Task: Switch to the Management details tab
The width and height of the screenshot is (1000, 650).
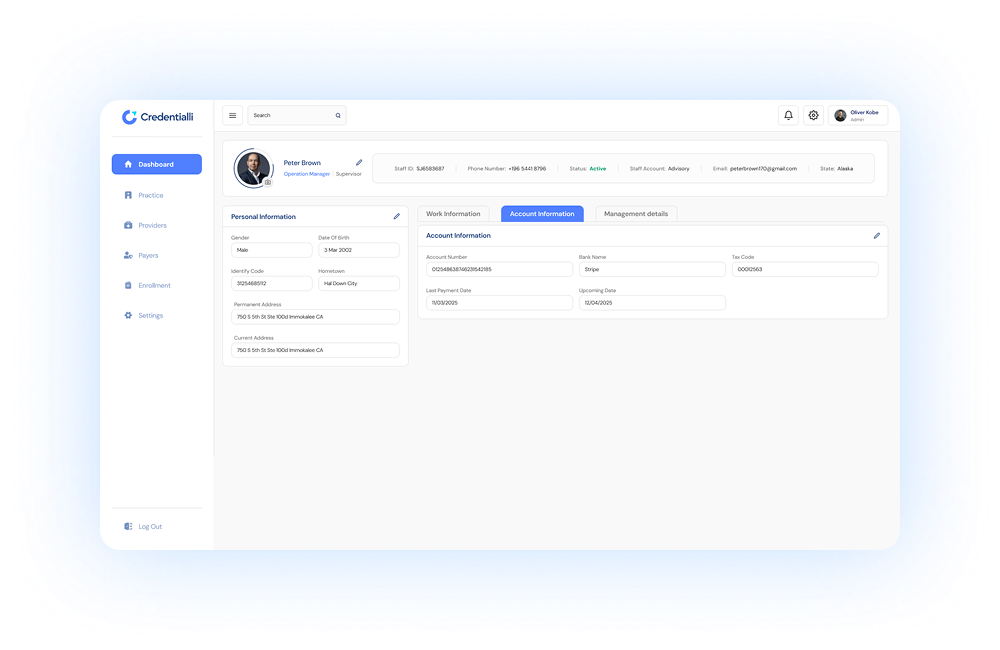Action: [636, 214]
